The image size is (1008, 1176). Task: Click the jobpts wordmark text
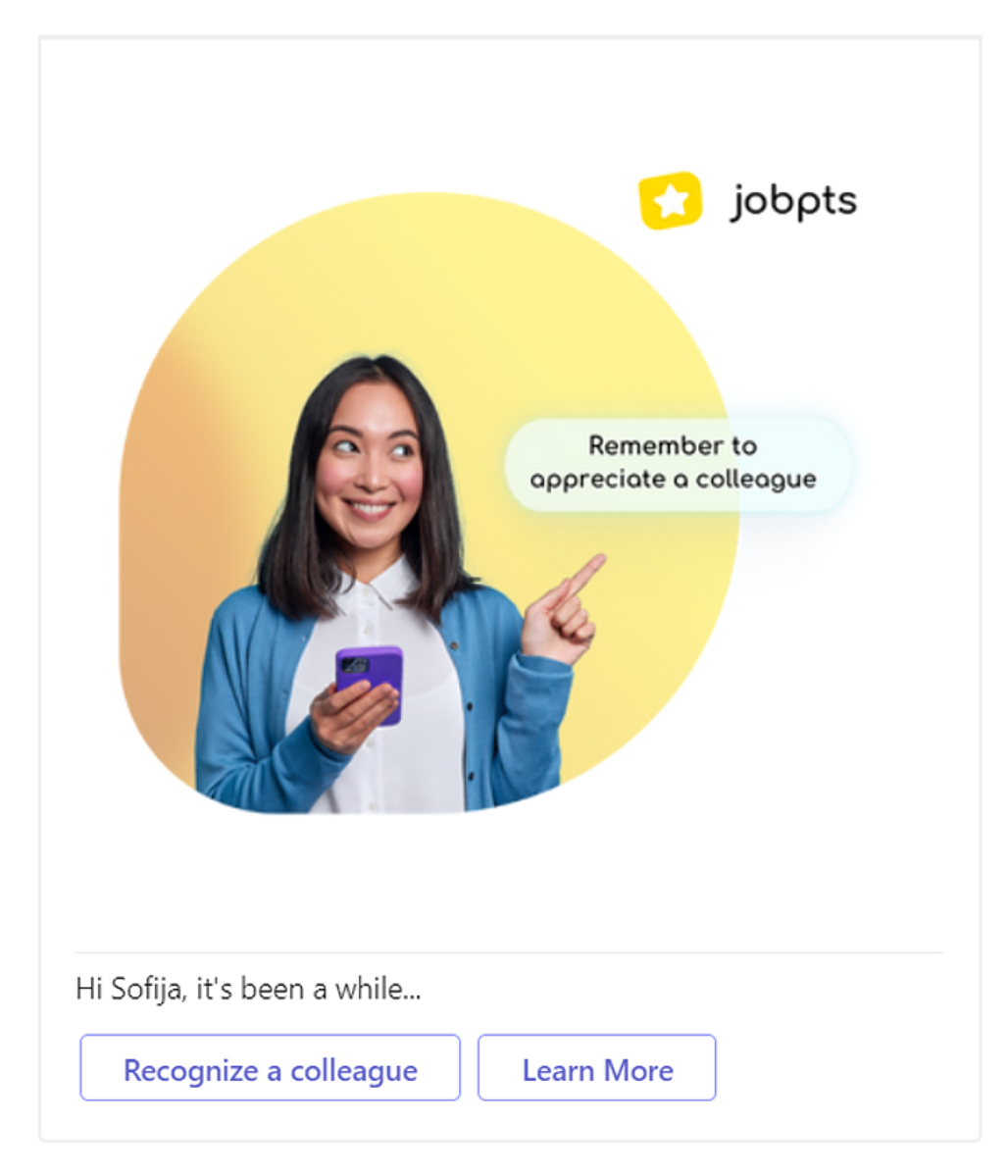793,201
